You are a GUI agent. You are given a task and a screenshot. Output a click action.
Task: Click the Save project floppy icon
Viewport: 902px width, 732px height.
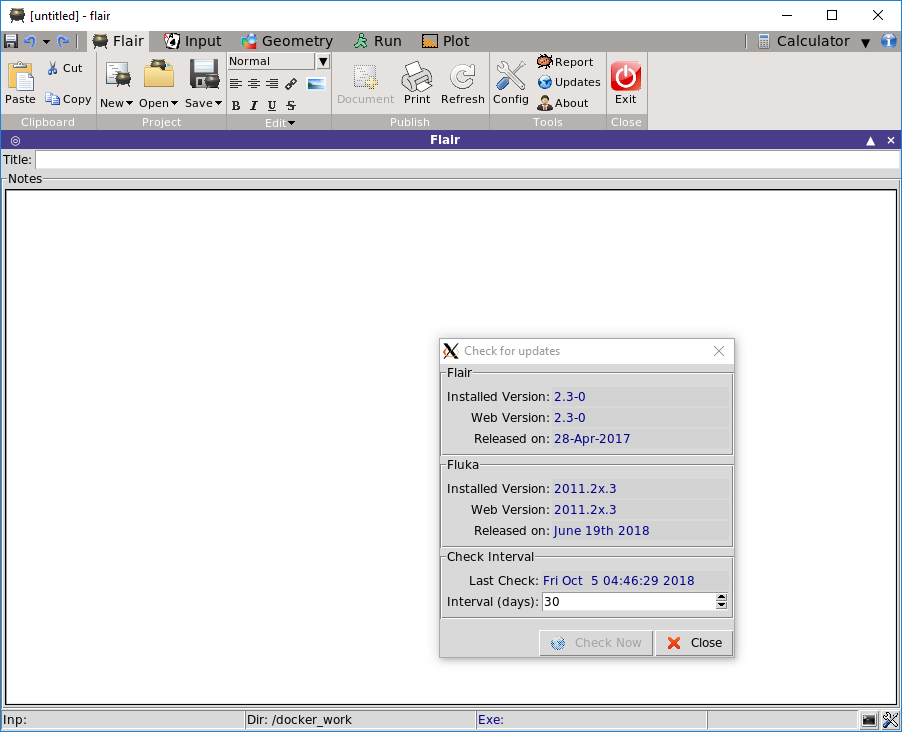pos(204,74)
